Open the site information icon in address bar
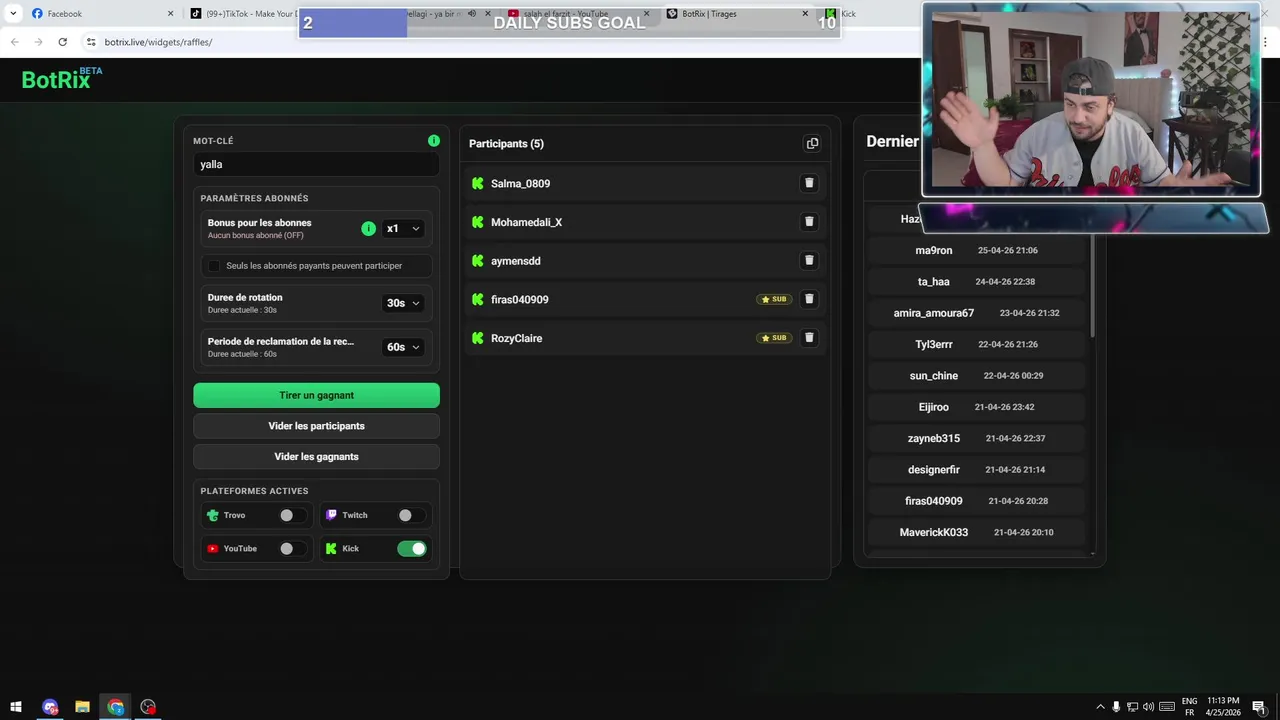Viewport: 1280px width, 720px height. point(91,42)
